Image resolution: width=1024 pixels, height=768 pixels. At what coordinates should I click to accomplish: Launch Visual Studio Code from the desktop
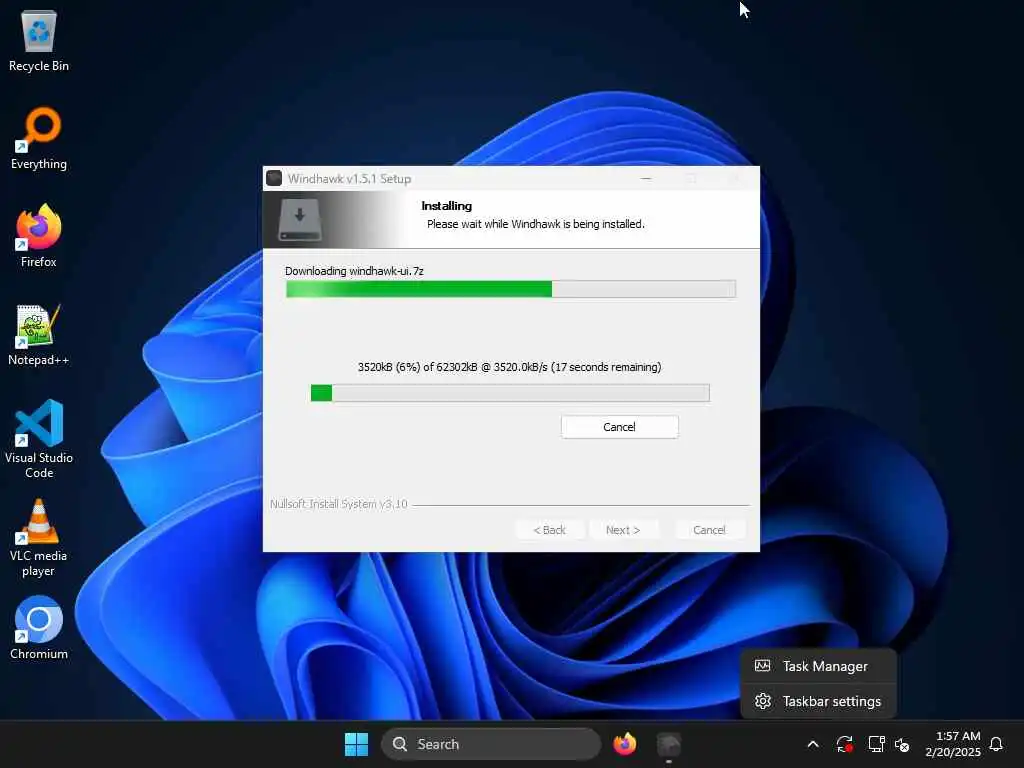click(x=39, y=439)
